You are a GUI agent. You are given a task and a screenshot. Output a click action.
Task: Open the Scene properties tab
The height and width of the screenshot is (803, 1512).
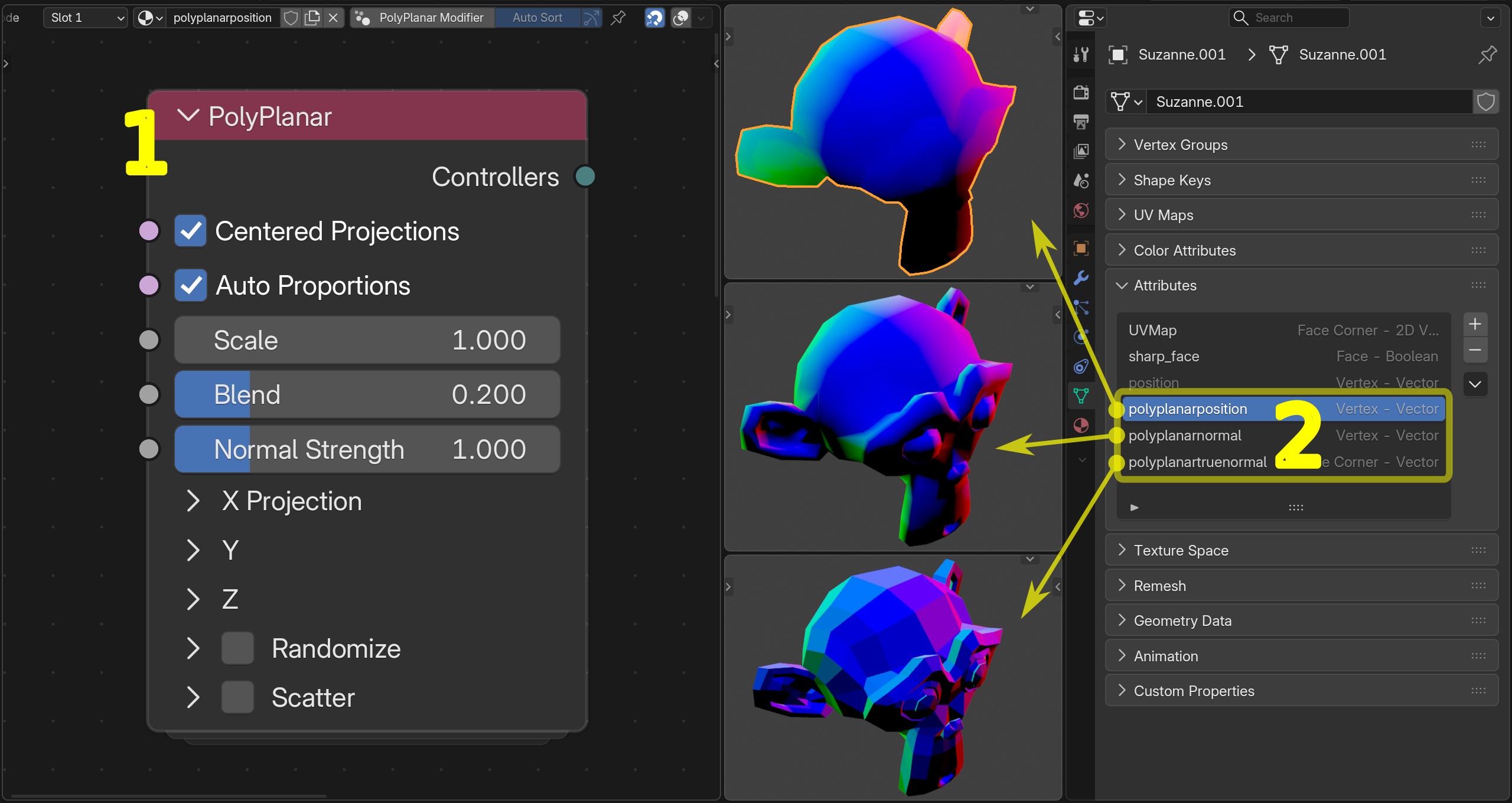1081,181
